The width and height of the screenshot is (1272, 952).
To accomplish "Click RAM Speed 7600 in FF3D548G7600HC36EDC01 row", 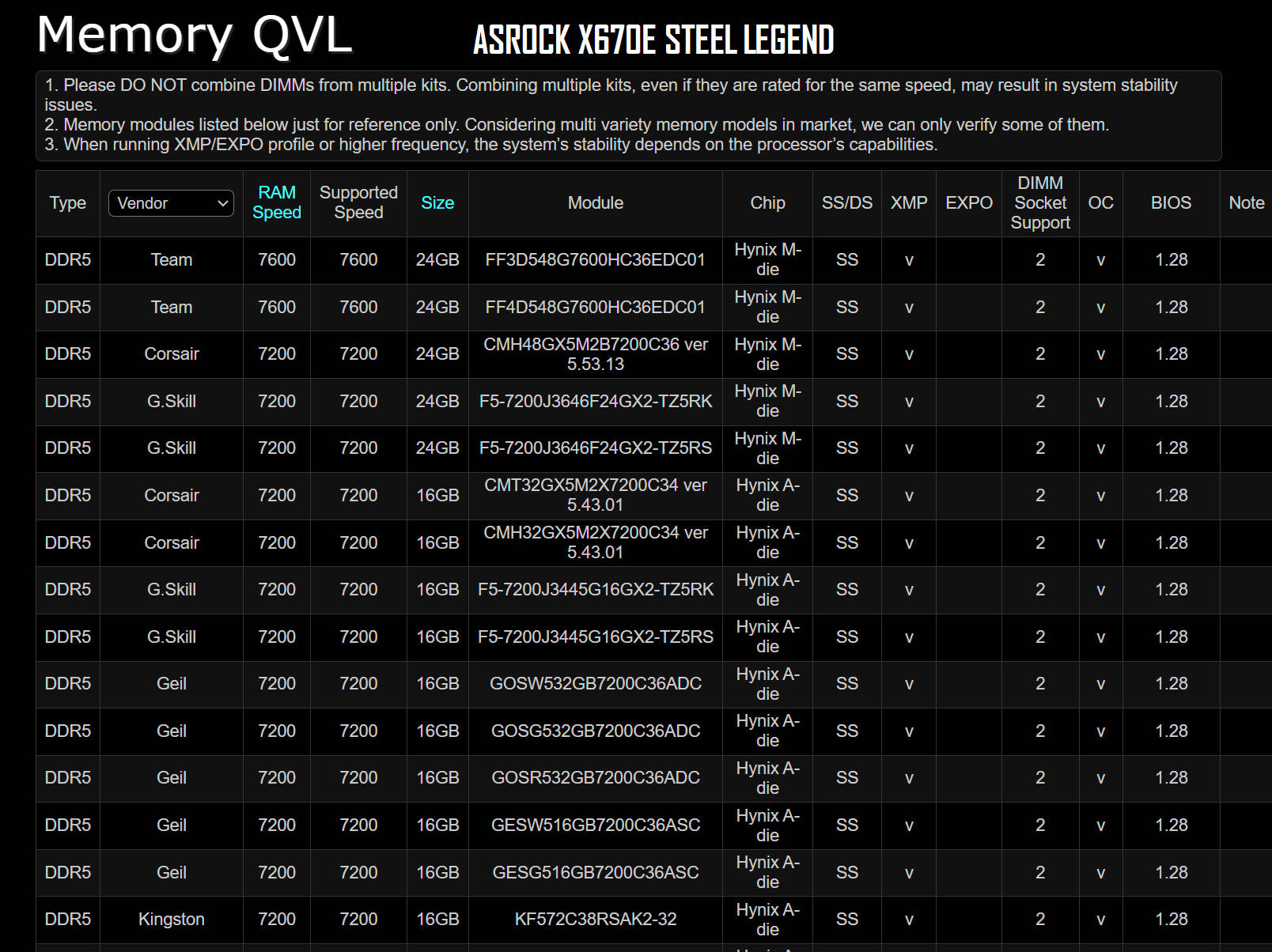I will pos(277,260).
